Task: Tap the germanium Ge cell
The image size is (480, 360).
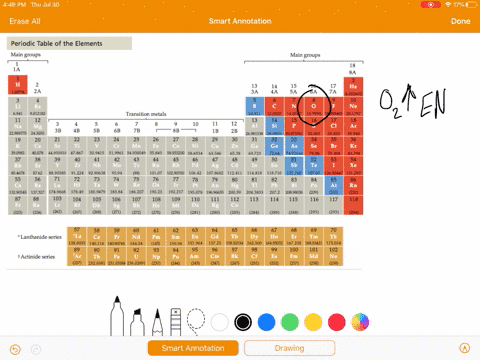Action: click(274, 146)
